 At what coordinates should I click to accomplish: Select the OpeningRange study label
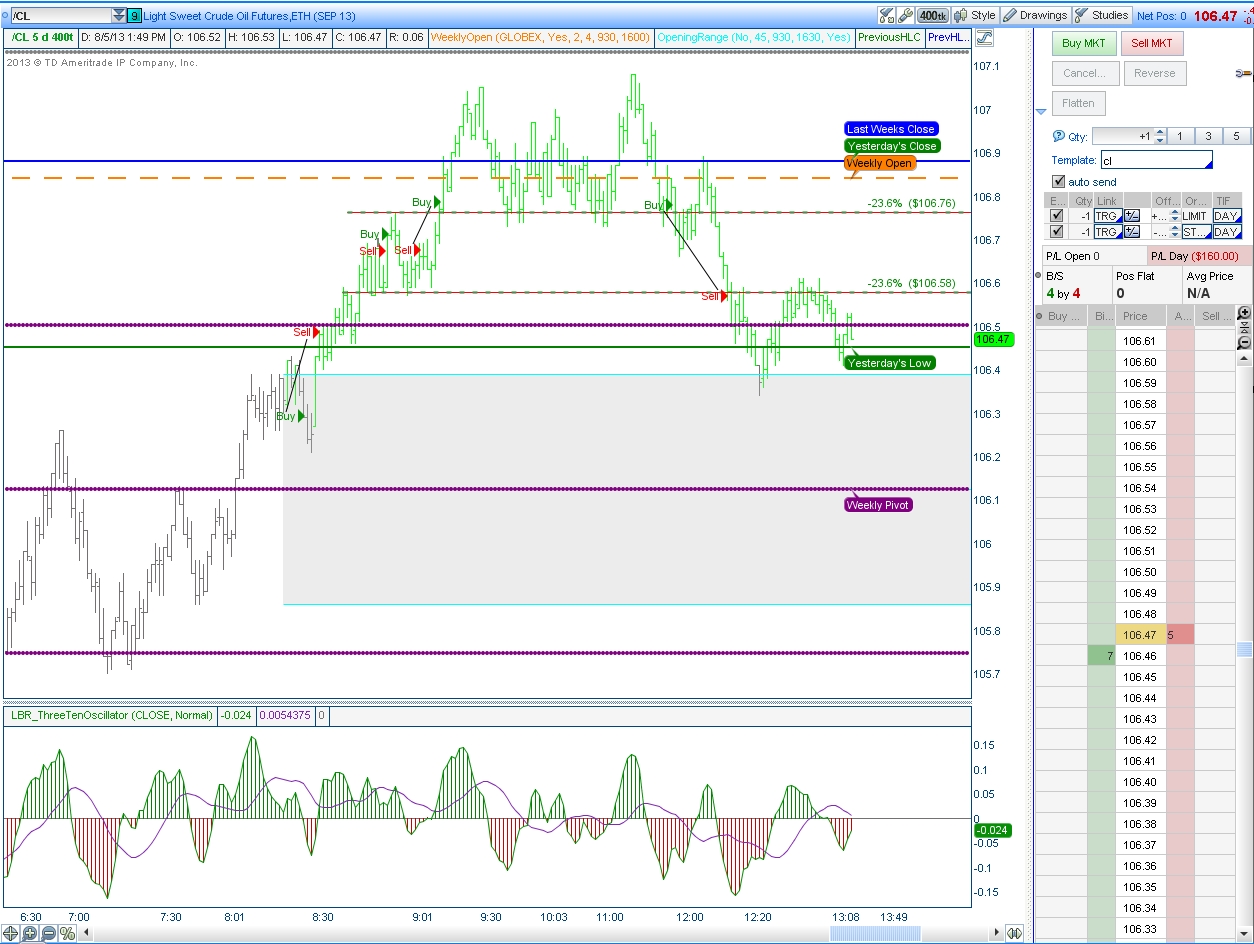754,37
